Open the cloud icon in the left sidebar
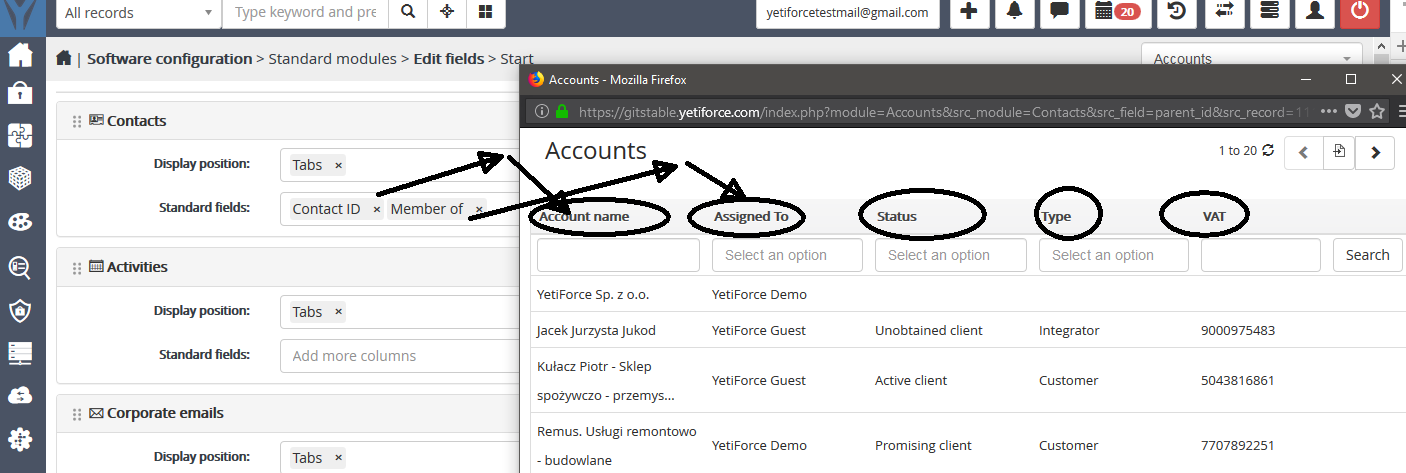The width and height of the screenshot is (1406, 473). tap(20, 396)
